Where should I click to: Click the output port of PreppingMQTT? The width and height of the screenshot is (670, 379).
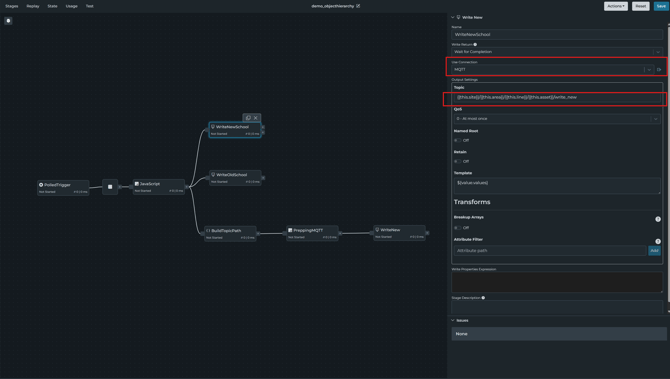(340, 233)
